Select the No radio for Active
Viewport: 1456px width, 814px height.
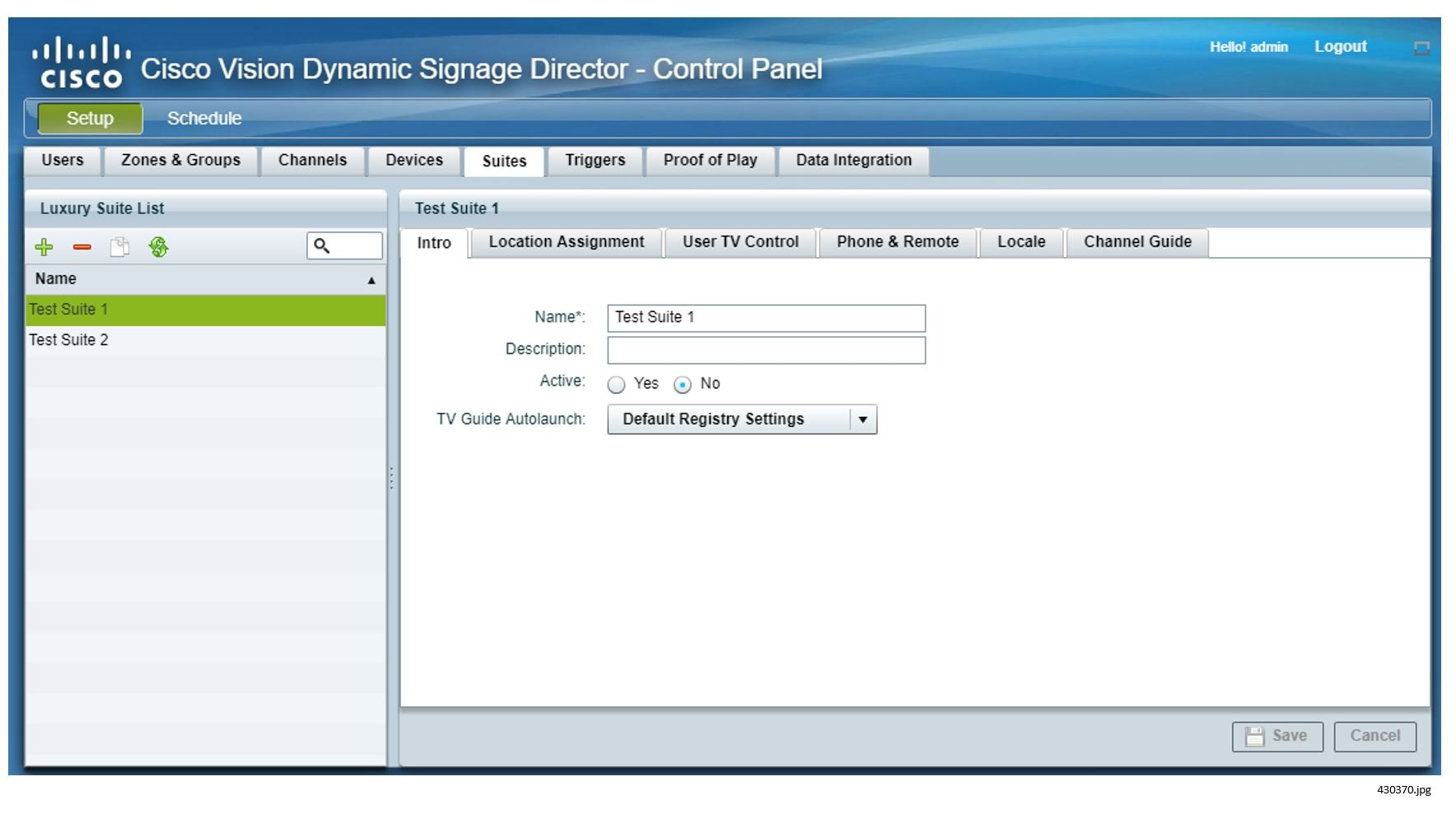(683, 385)
